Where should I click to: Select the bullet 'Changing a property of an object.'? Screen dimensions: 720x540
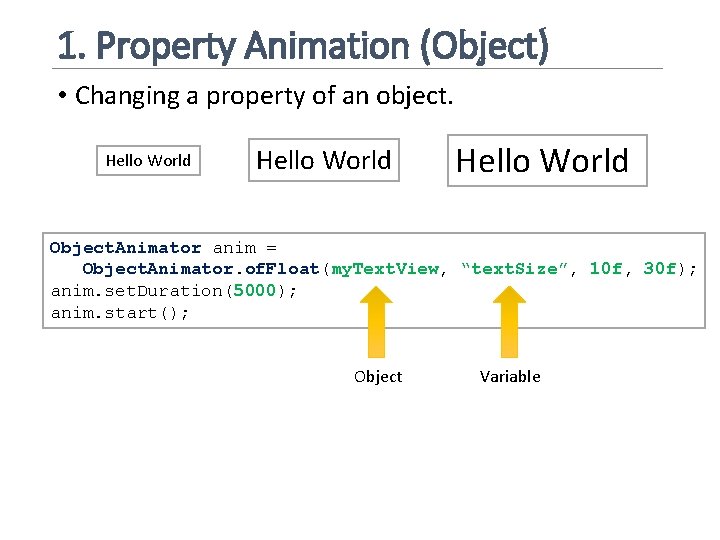tap(264, 96)
